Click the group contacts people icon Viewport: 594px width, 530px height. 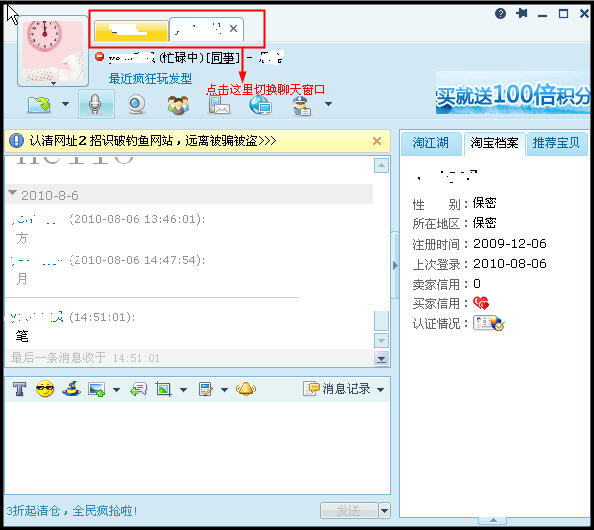pyautogui.click(x=178, y=105)
